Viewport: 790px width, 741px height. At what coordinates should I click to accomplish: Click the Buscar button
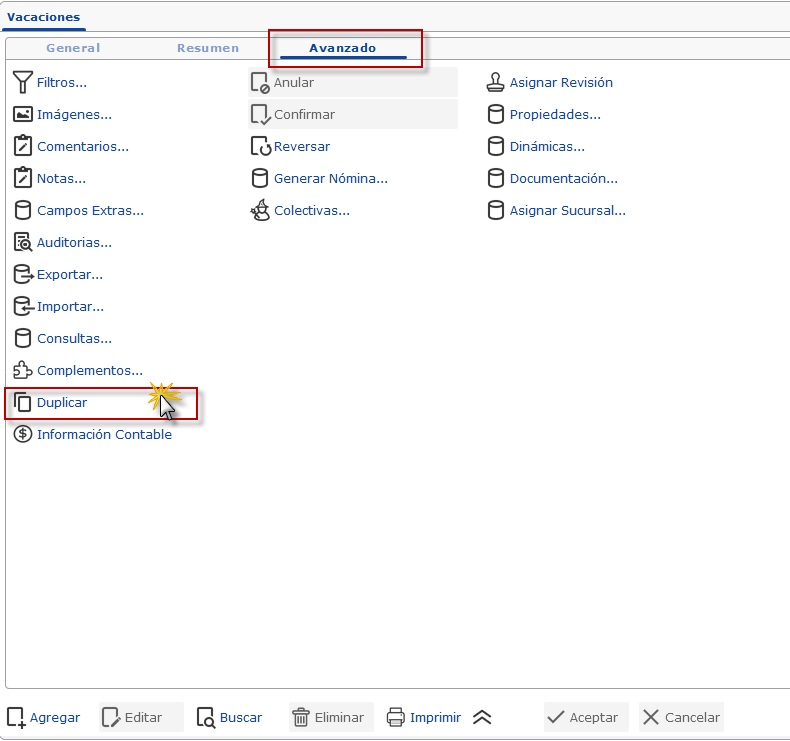click(230, 717)
